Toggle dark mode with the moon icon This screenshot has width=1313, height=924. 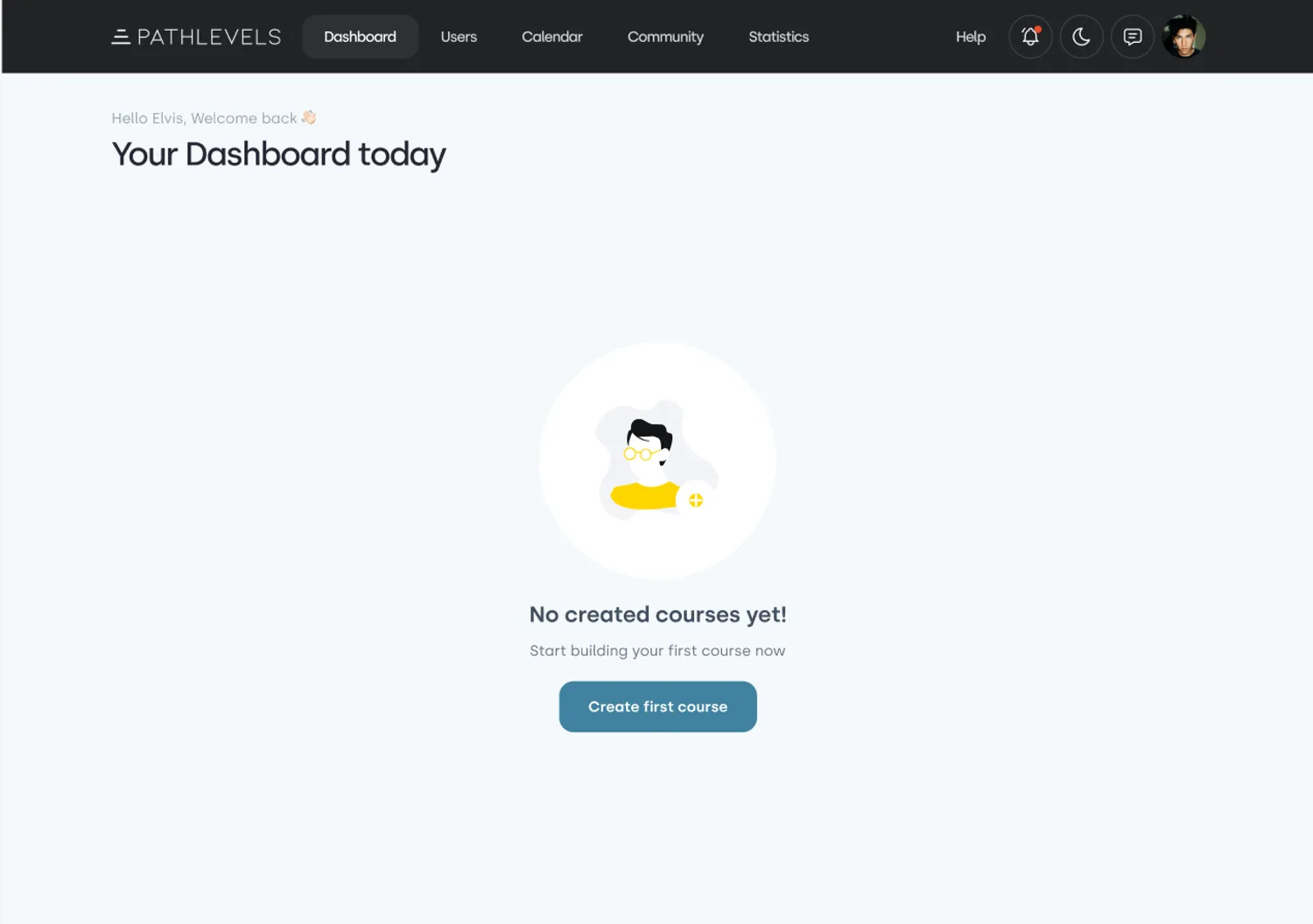(1081, 37)
